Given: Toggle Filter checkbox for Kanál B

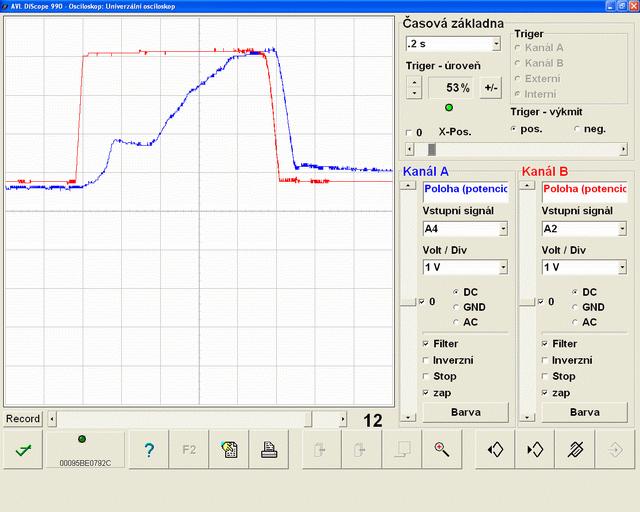Looking at the screenshot, I should tap(545, 344).
